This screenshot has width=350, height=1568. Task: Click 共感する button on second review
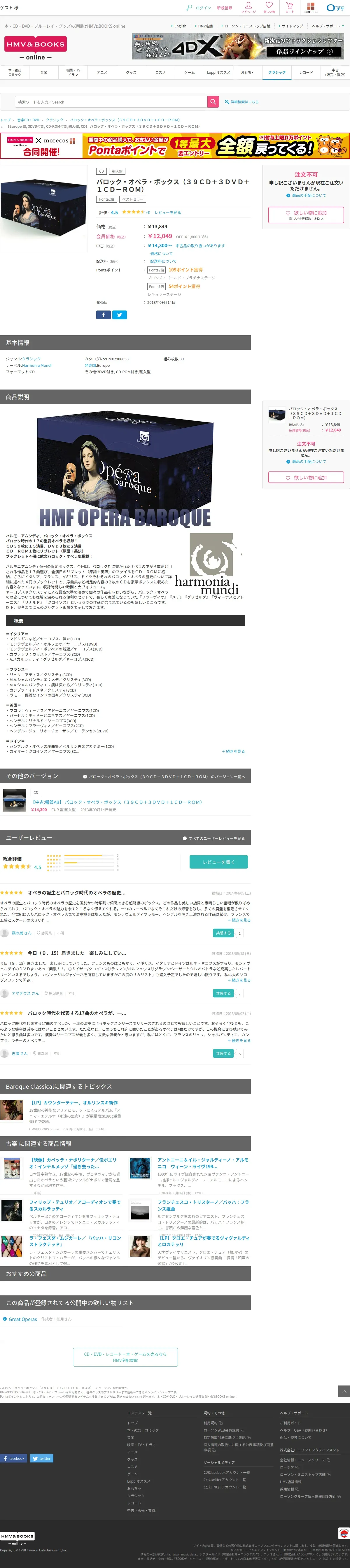click(223, 993)
